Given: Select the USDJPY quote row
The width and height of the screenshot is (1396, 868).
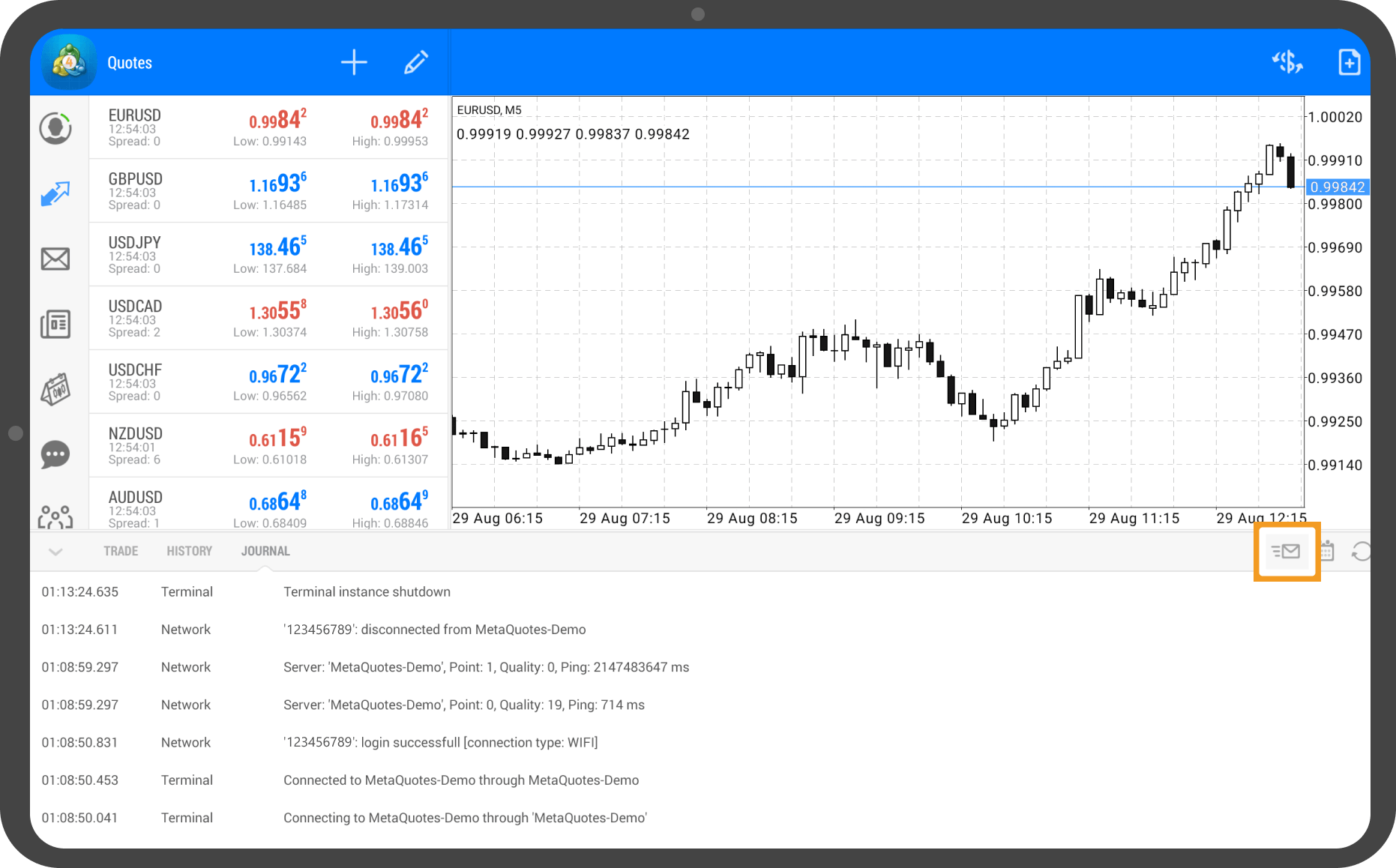Looking at the screenshot, I should (x=268, y=255).
